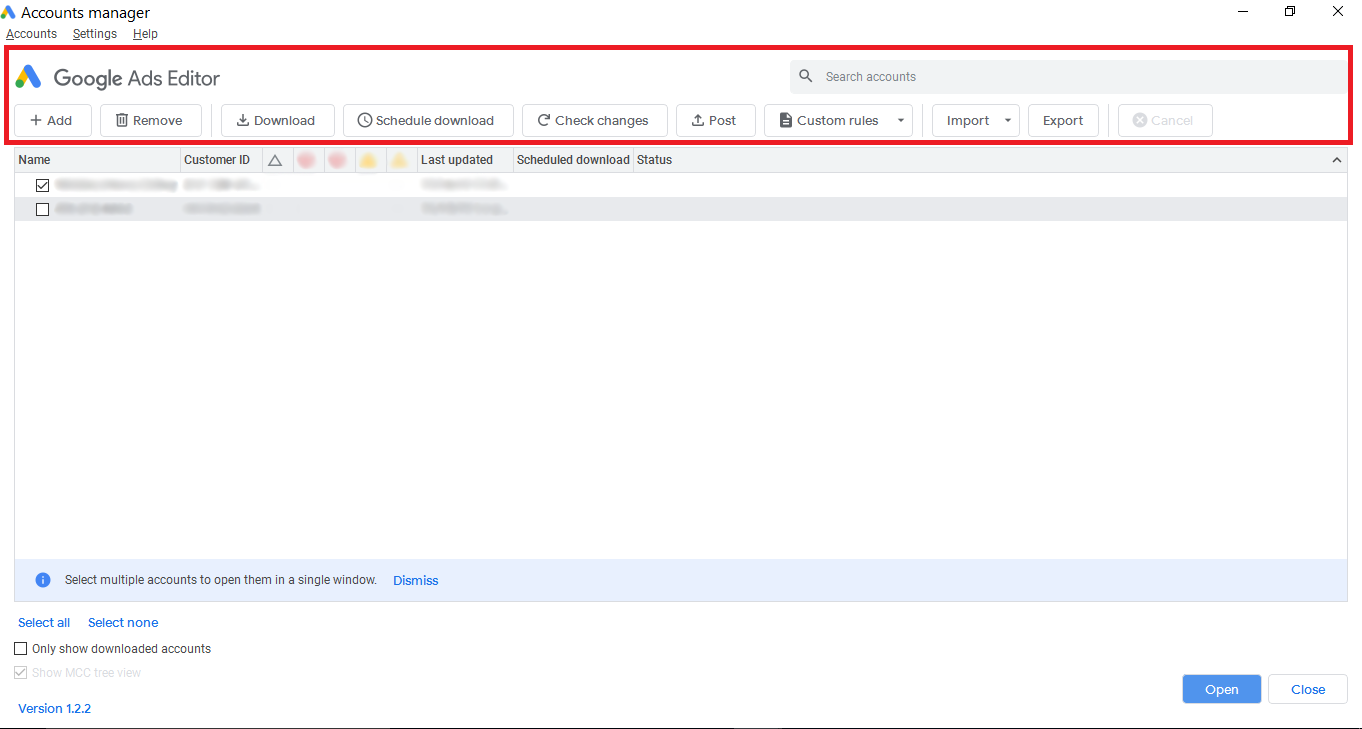Open the Accounts menu
Viewport: 1362px width, 729px height.
click(x=31, y=34)
